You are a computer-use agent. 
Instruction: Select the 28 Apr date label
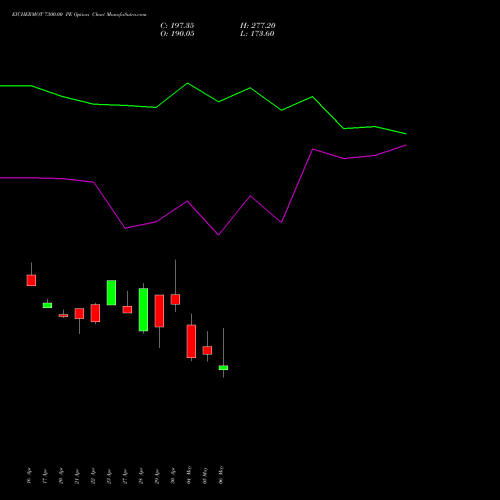tap(141, 475)
